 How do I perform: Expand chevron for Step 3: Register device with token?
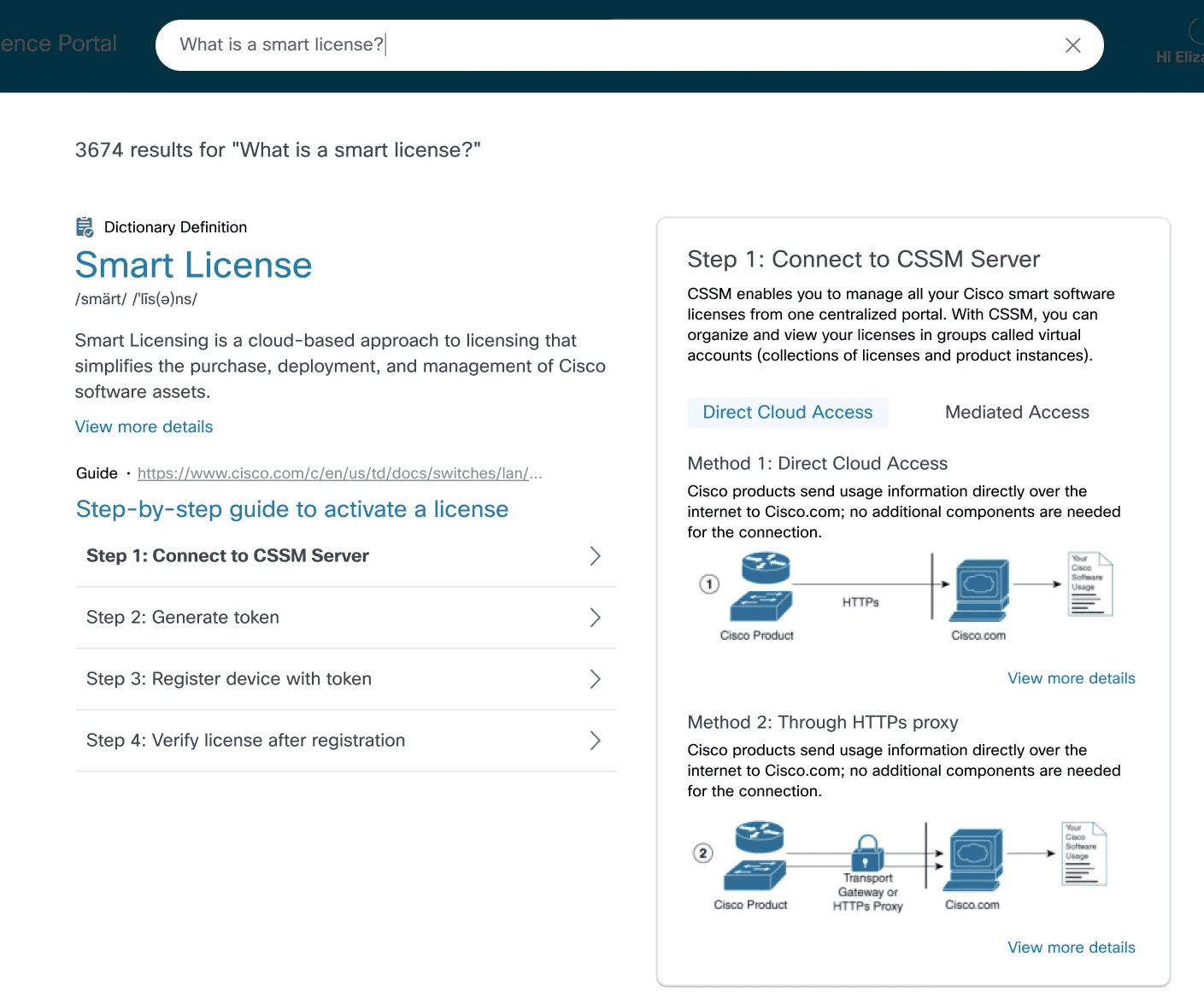tap(596, 679)
